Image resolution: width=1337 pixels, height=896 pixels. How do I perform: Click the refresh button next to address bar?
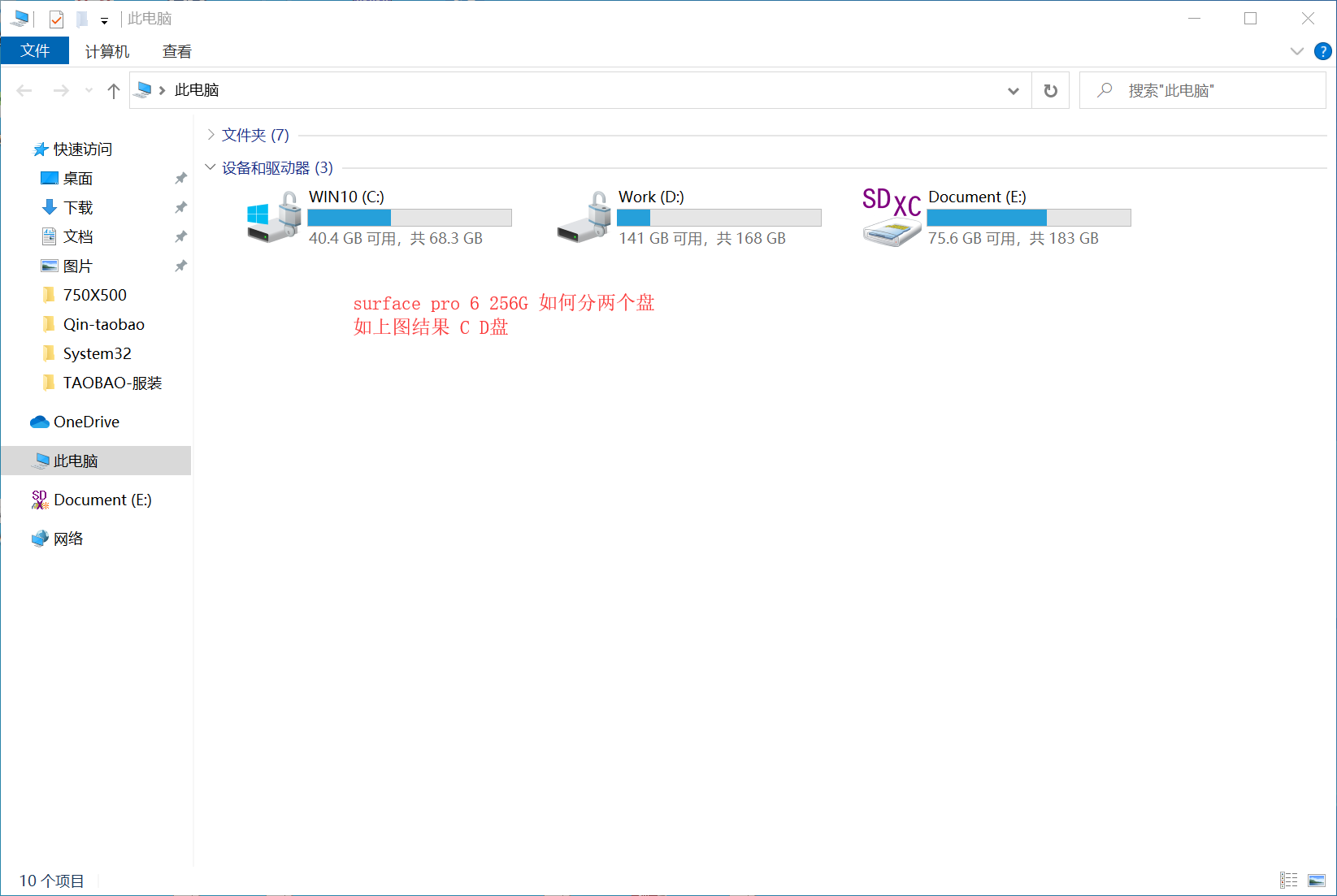pos(1050,91)
